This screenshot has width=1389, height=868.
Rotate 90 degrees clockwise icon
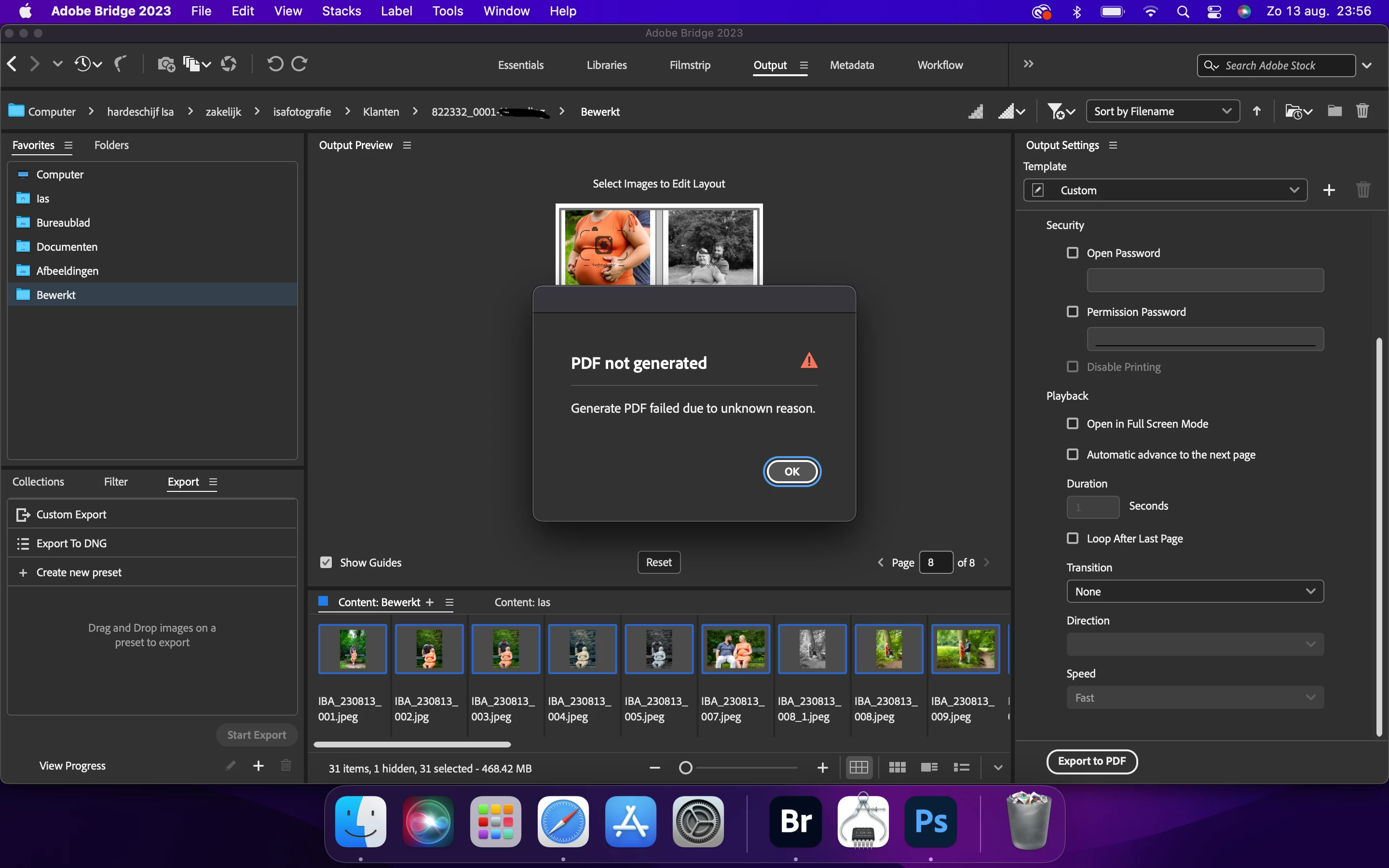click(x=300, y=64)
